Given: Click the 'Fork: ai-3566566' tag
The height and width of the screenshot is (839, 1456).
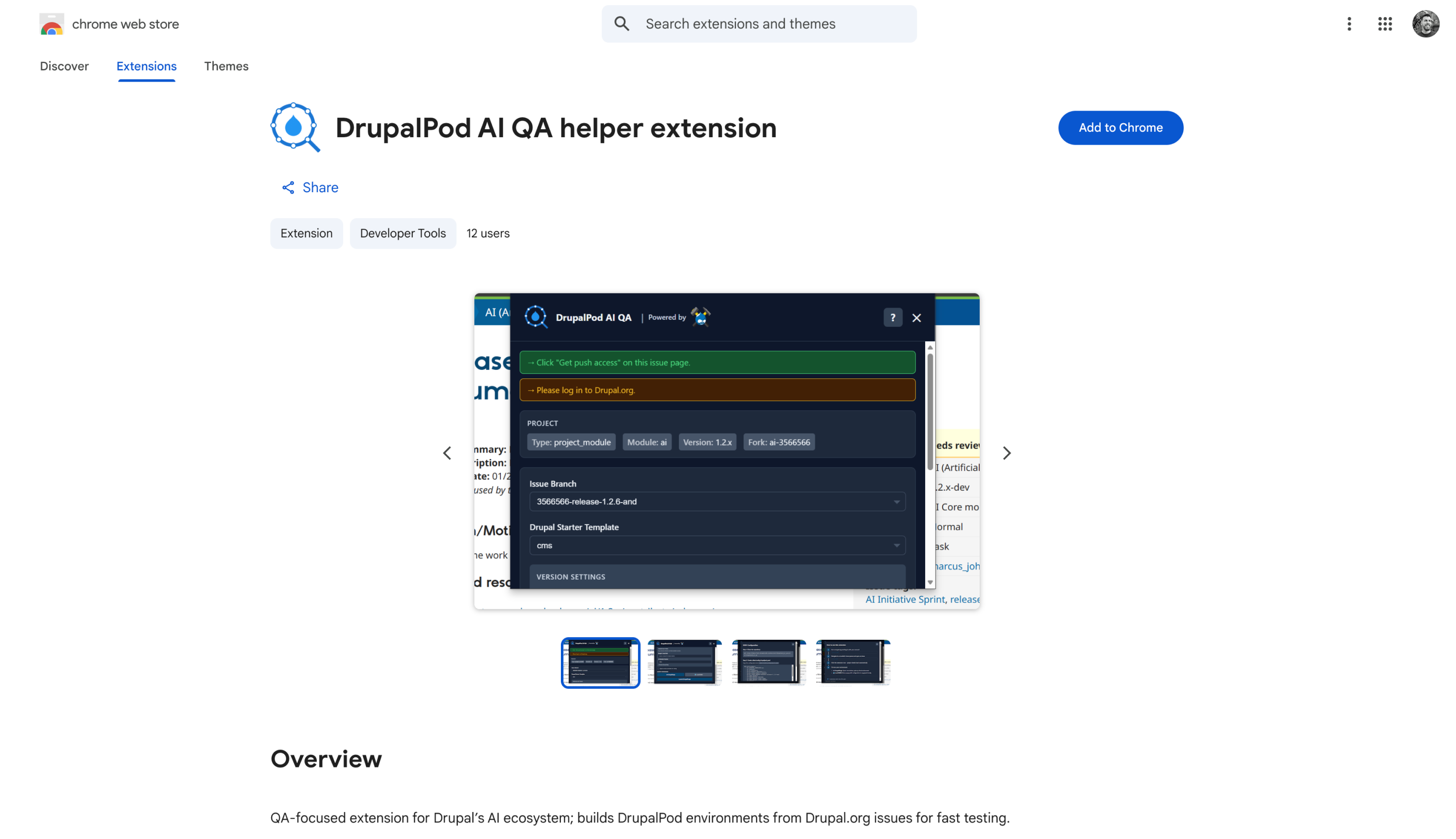Looking at the screenshot, I should 779,442.
